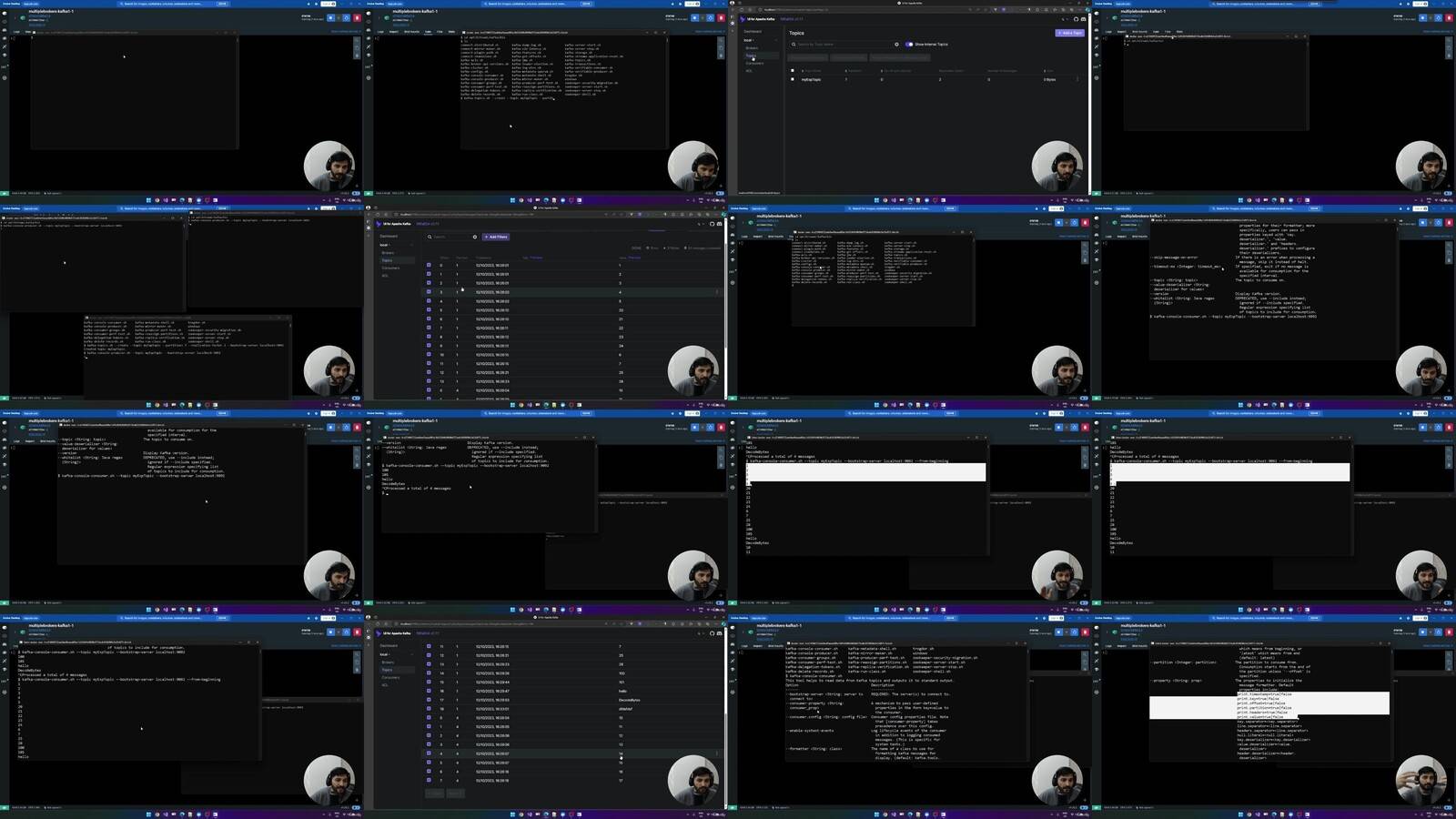Click the Add Filters button above the messages list
The height and width of the screenshot is (819, 1456).
[496, 238]
